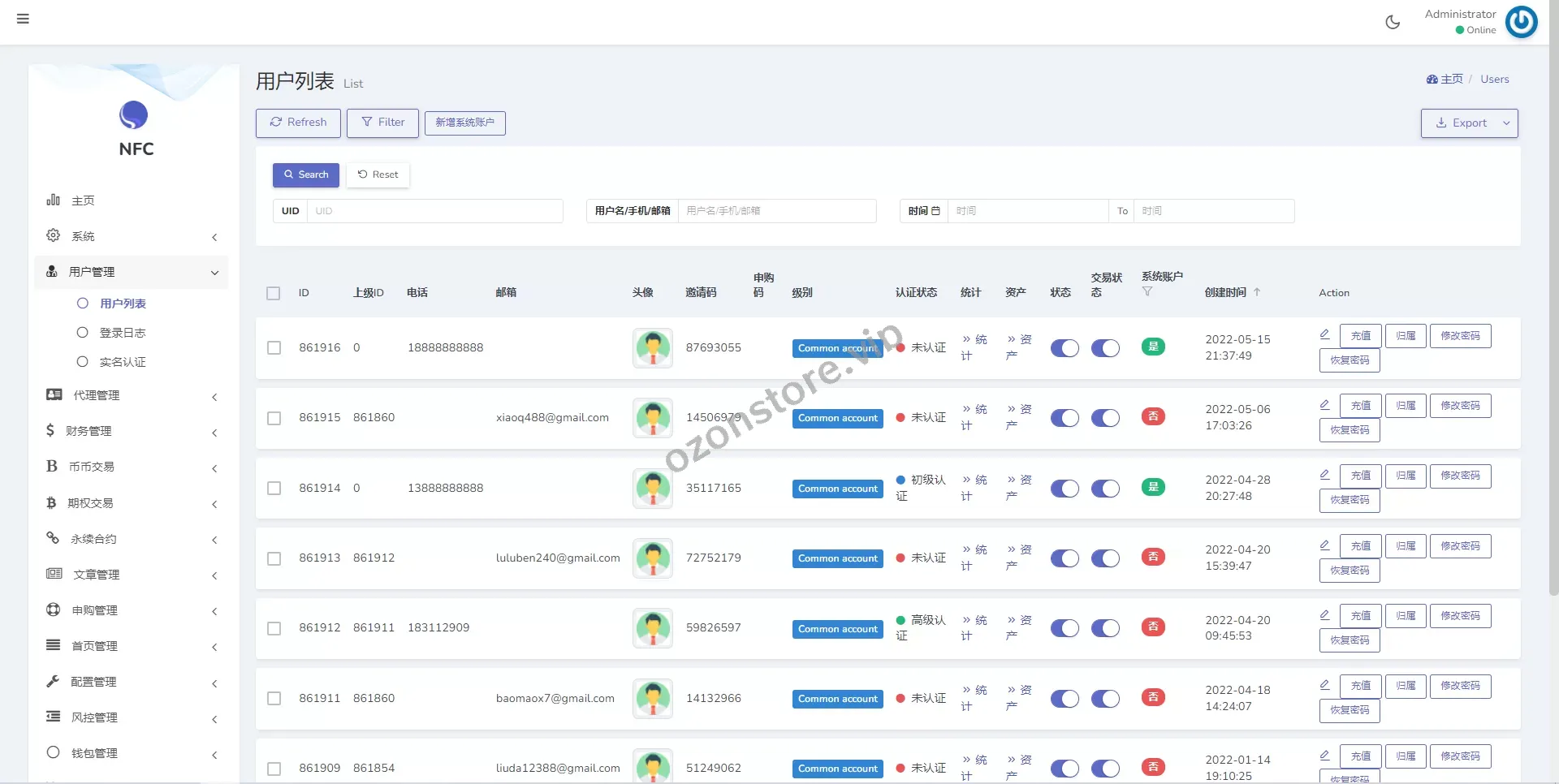Open avatar thumbnail of user 861914
This screenshot has width=1559, height=784.
click(x=652, y=488)
